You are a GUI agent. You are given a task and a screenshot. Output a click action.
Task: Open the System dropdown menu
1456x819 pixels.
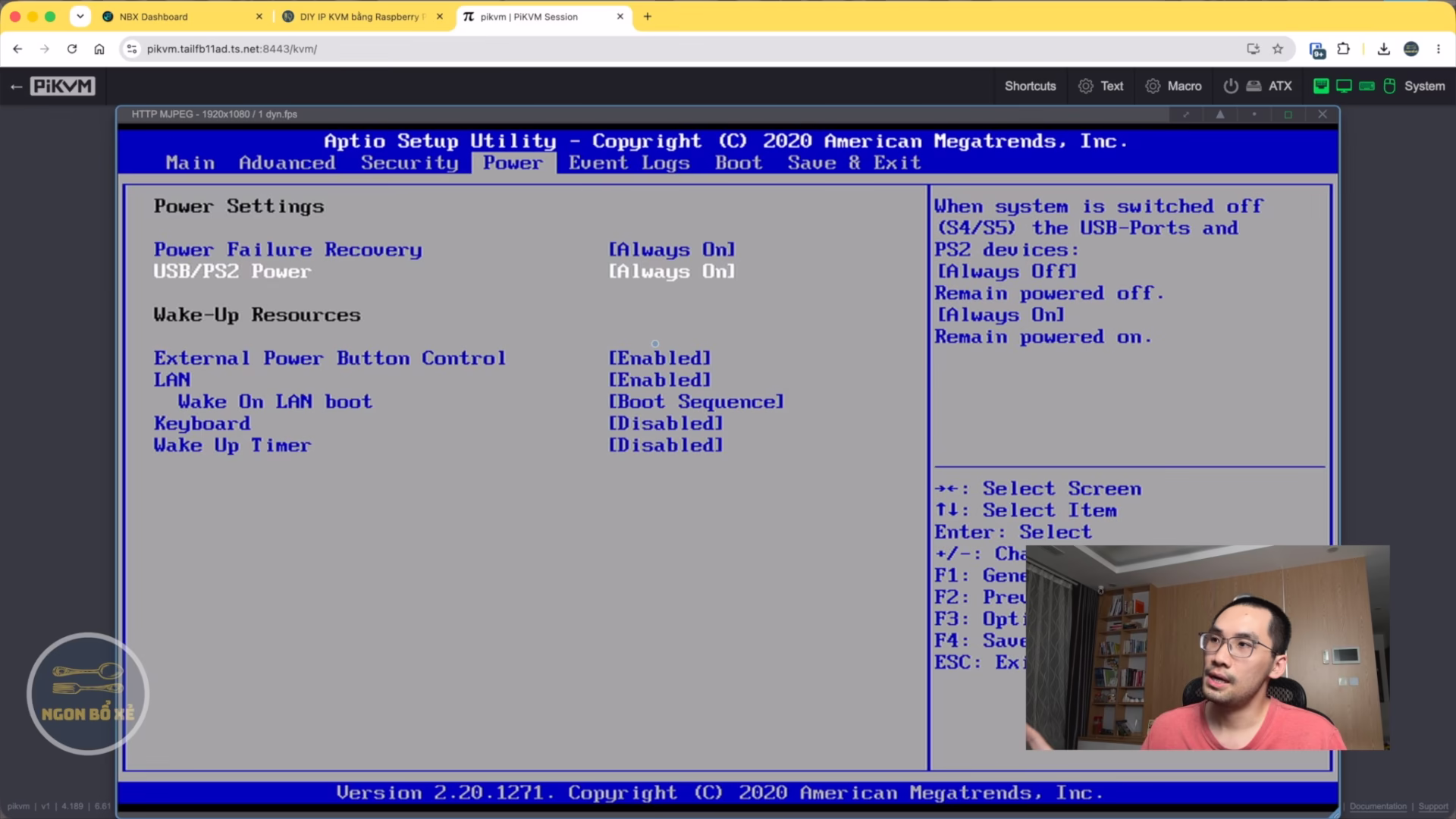pyautogui.click(x=1424, y=86)
